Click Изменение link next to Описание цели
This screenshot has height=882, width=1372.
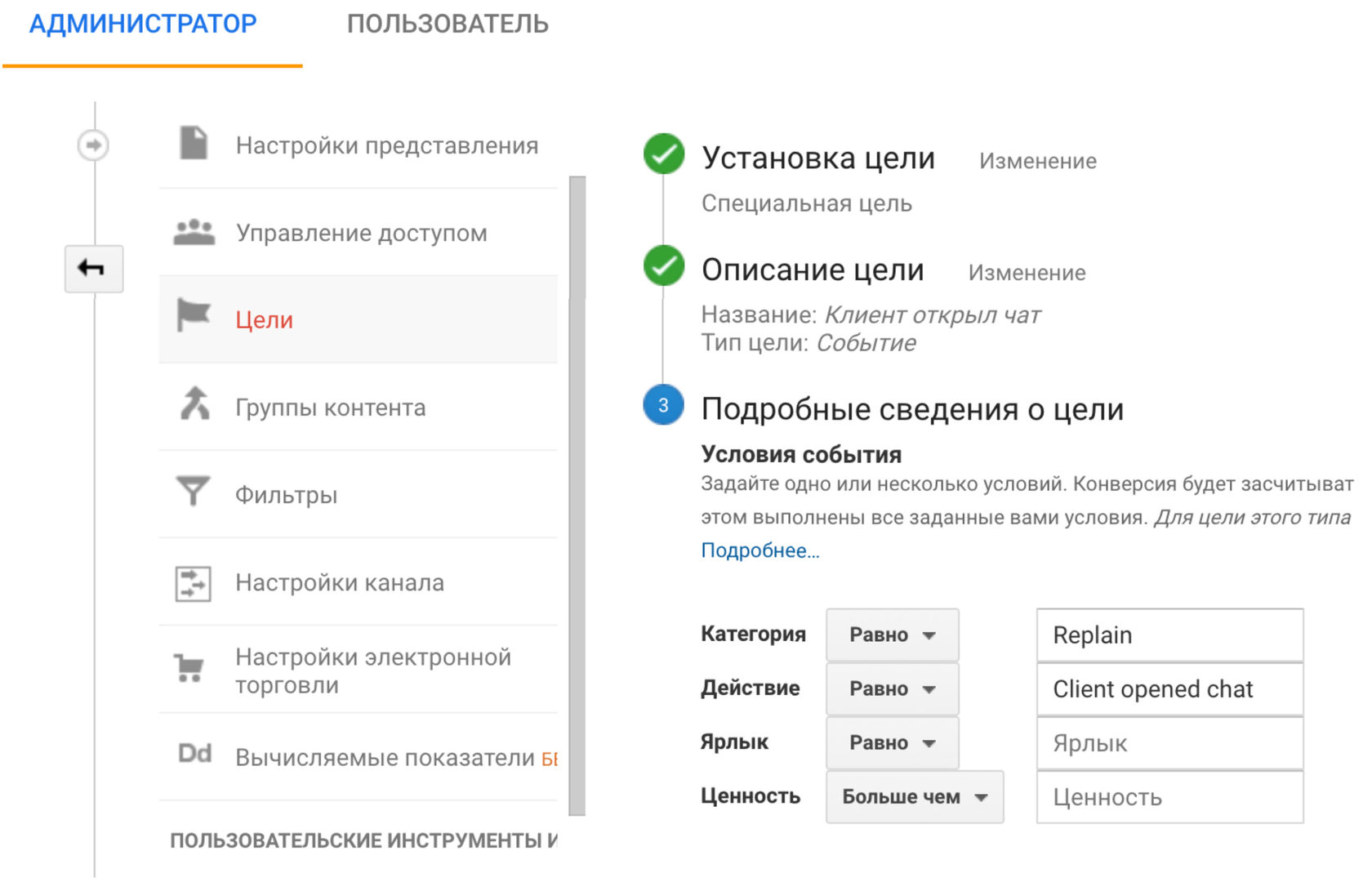click(1027, 273)
